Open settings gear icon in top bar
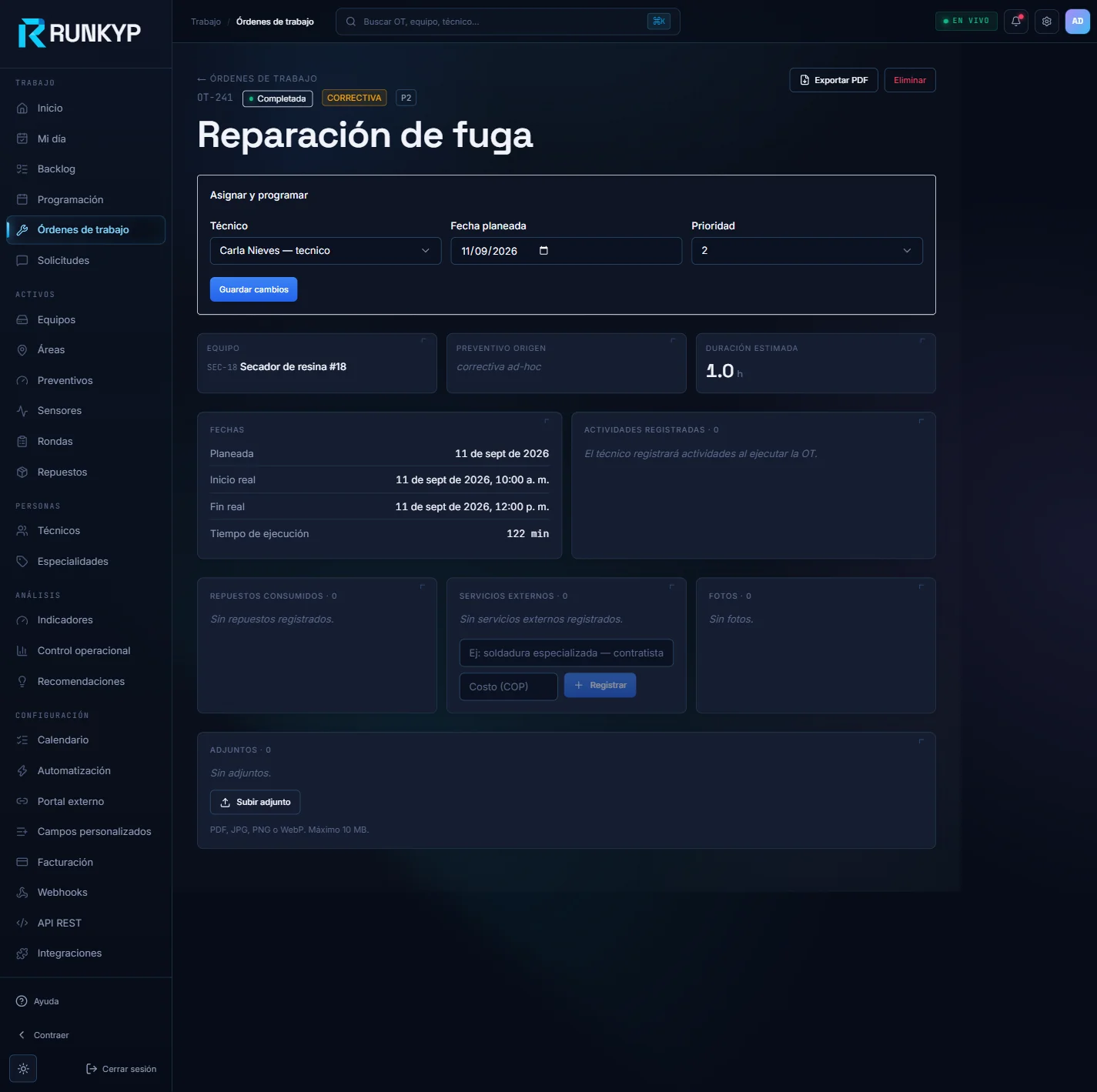Image resolution: width=1097 pixels, height=1092 pixels. 1047,22
